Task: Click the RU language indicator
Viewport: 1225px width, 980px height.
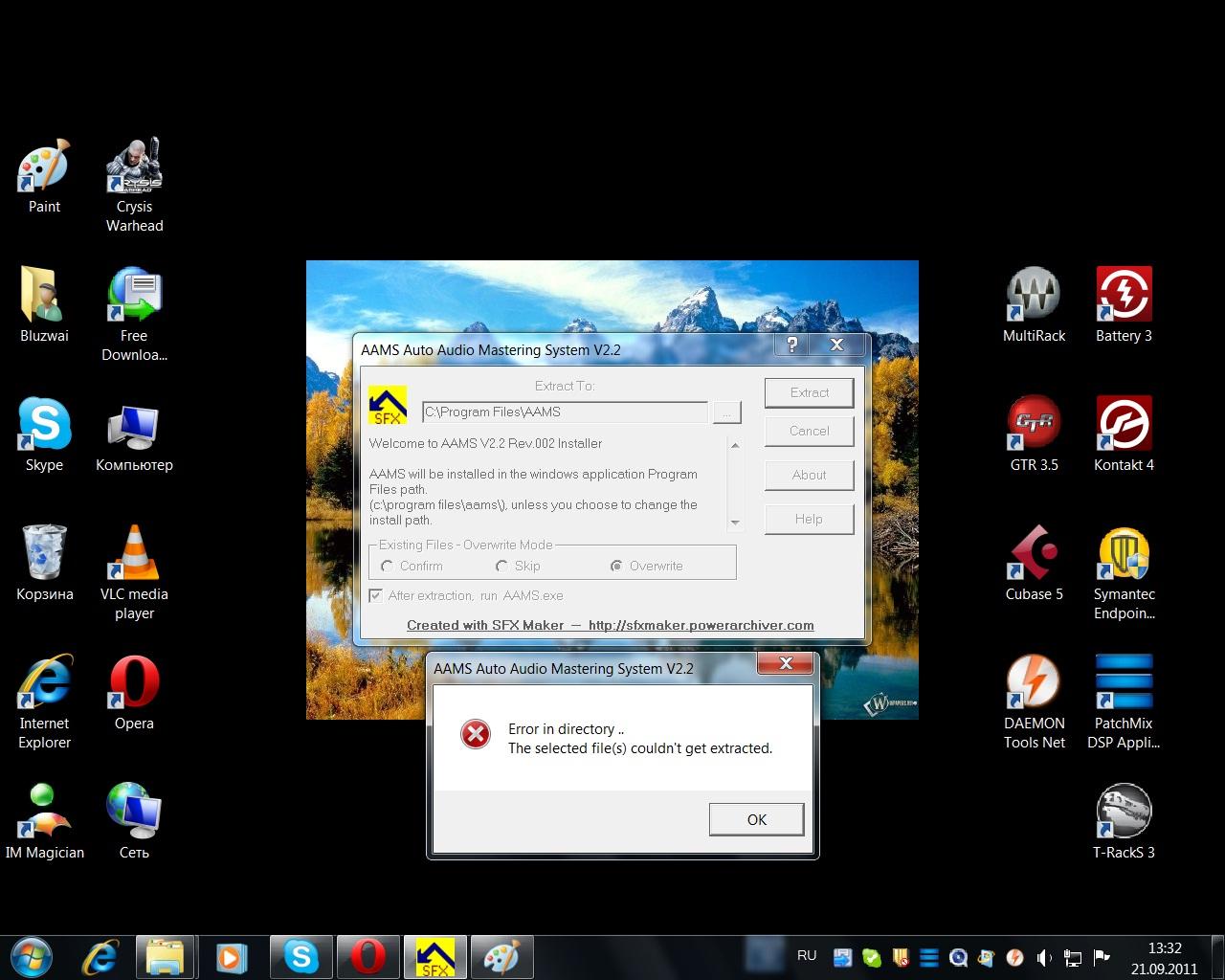Action: 807,955
